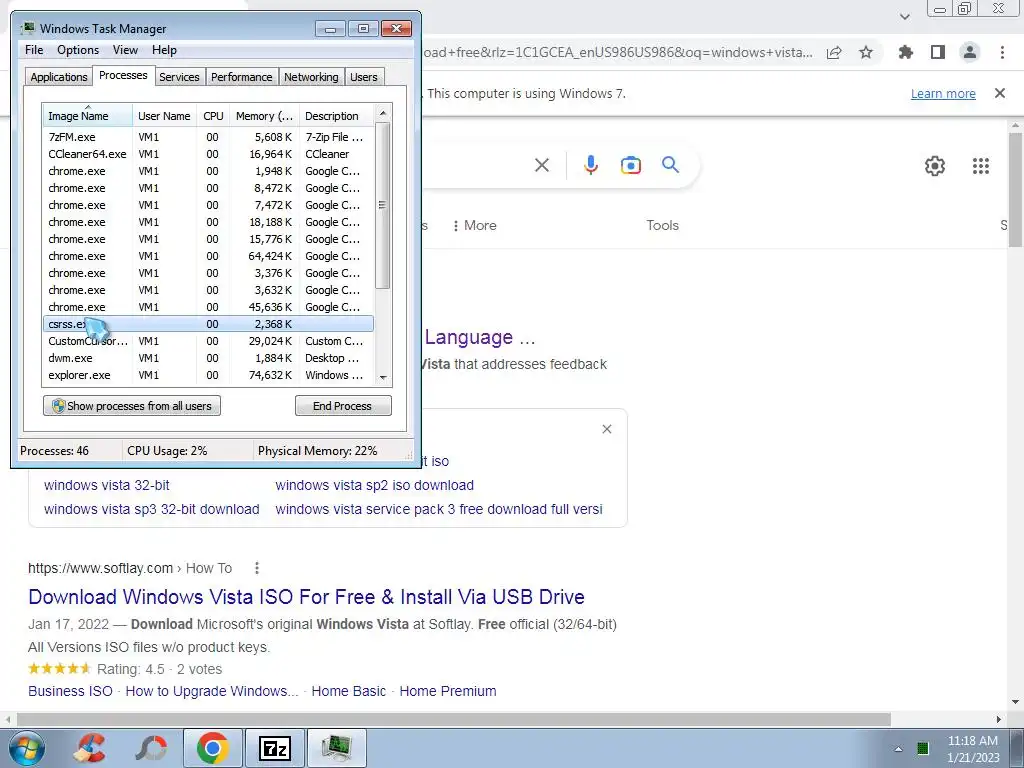Select the CCleaner64.exe process row
Viewport: 1024px width, 768px height.
click(x=208, y=154)
